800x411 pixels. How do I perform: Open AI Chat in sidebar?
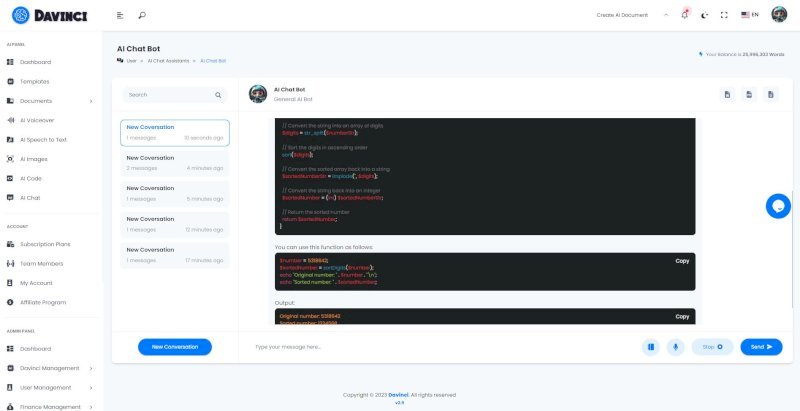click(30, 198)
